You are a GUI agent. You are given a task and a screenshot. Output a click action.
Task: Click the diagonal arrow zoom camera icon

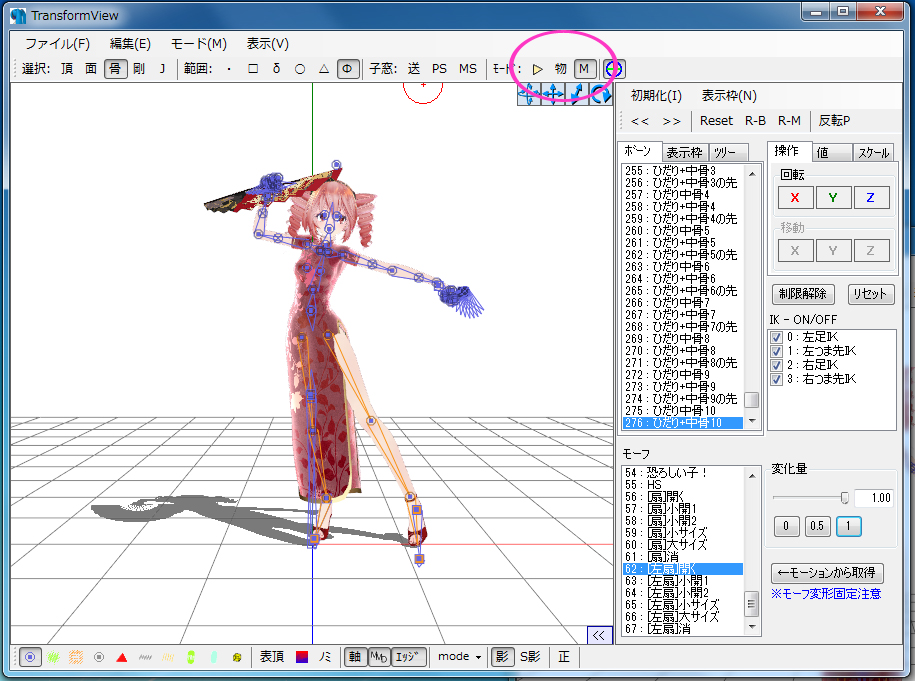[x=576, y=93]
